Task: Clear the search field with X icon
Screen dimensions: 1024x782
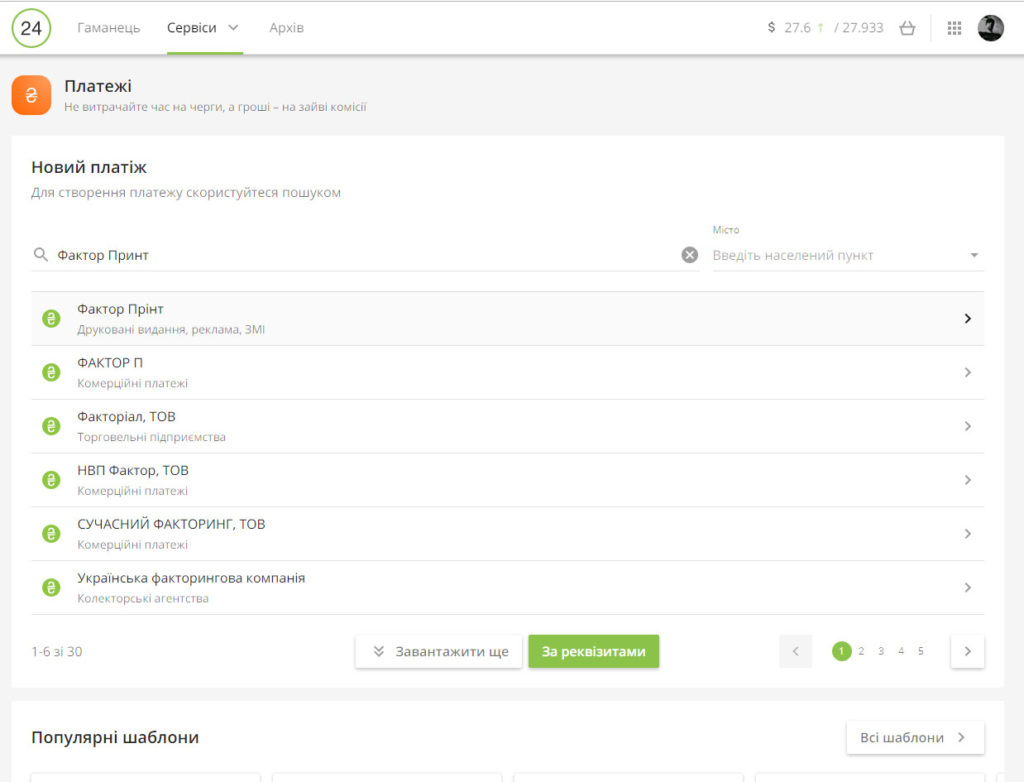Action: pyautogui.click(x=689, y=255)
